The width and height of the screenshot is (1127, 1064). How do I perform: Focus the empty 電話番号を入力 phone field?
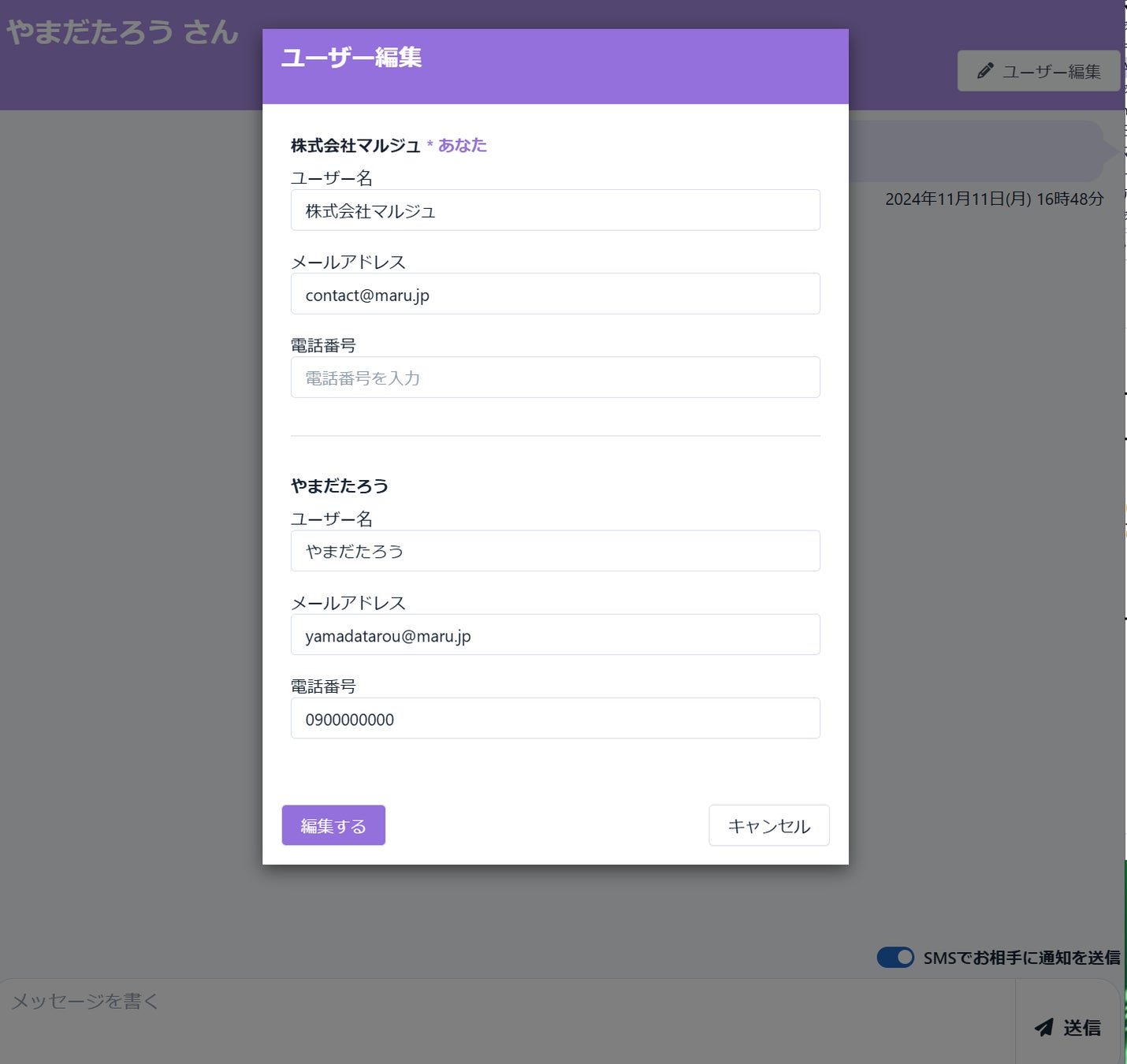(x=556, y=378)
